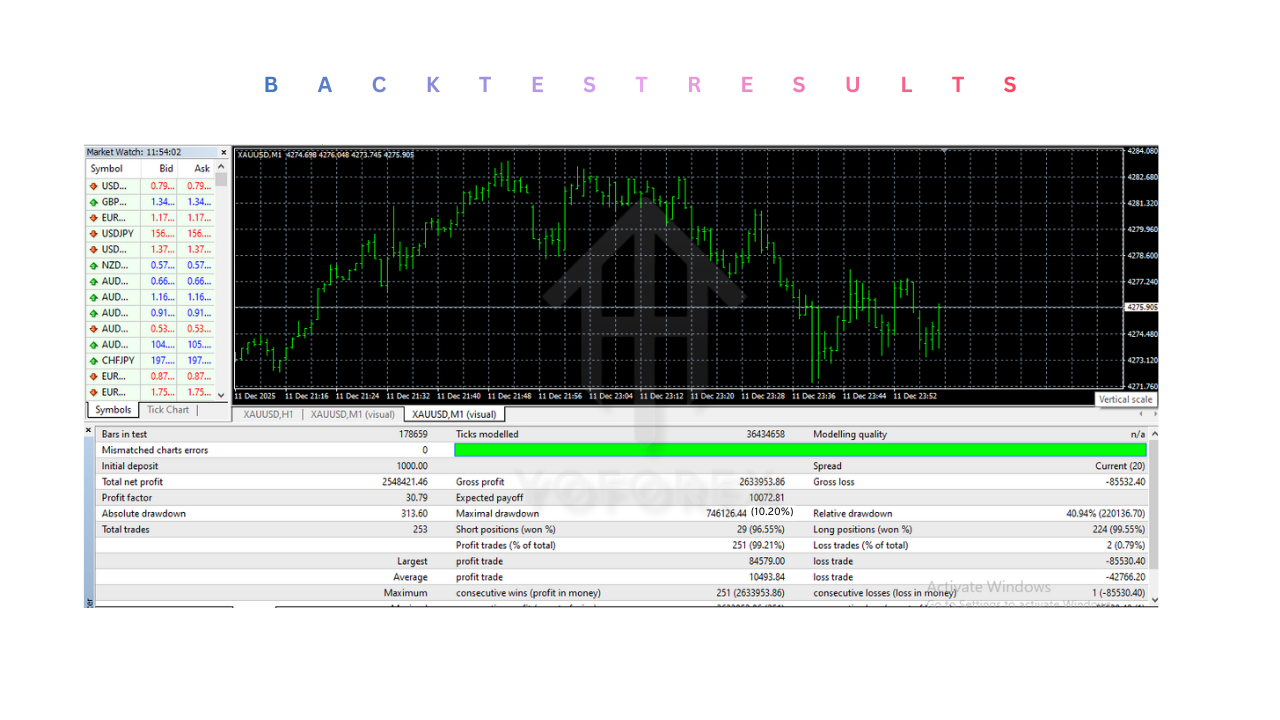The height and width of the screenshot is (720, 1280).
Task: Click the green arrow icon next to NZD symbol
Action: point(94,265)
